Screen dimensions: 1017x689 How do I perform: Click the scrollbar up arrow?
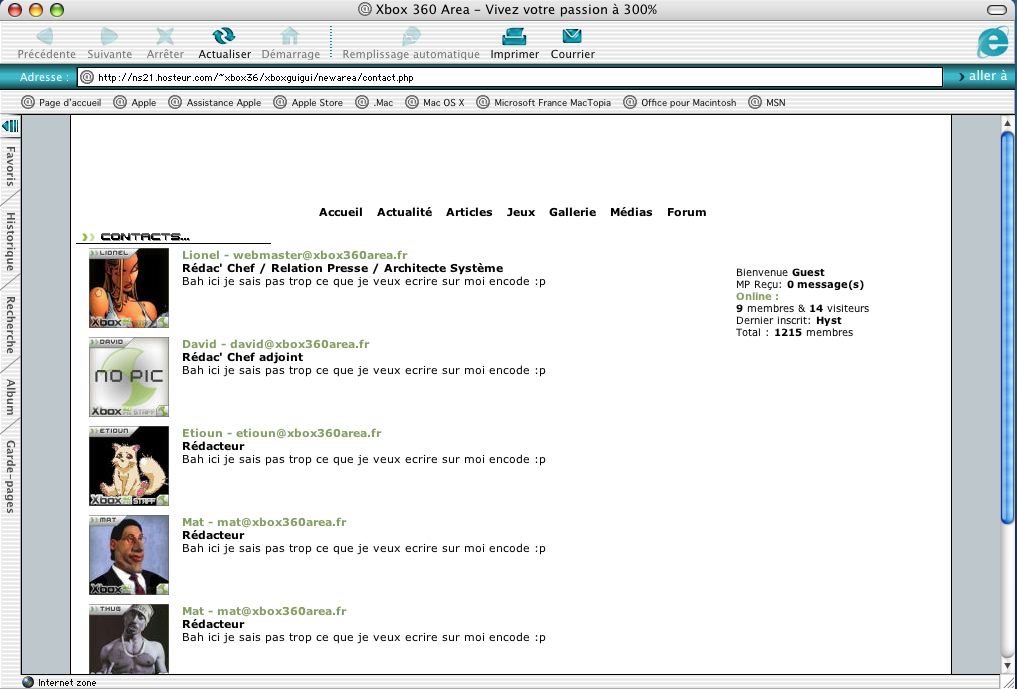pos(1007,123)
